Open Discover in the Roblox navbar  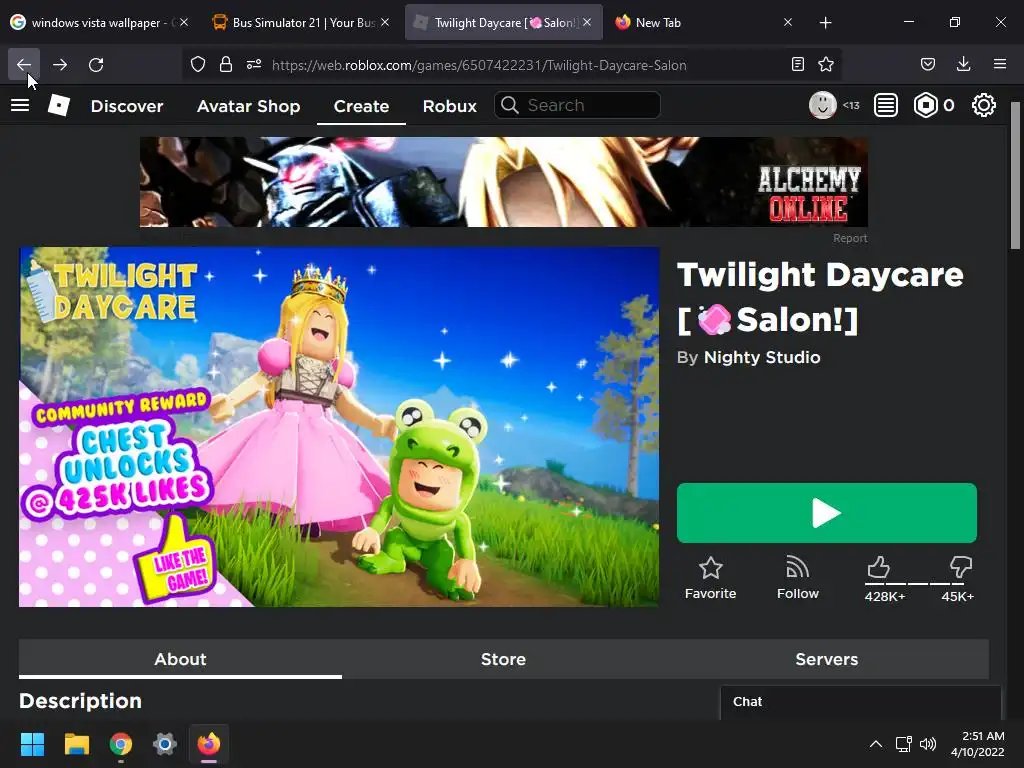(x=127, y=106)
